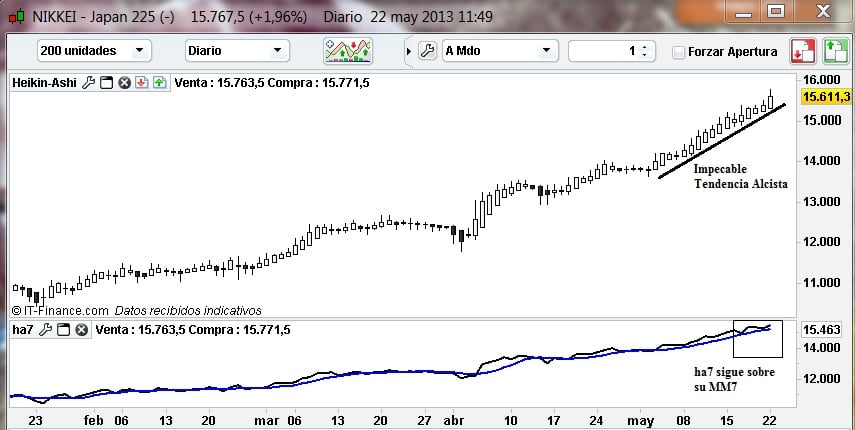855x430 pixels.
Task: Click the candlestick icon in title bar
Action: click(x=16, y=16)
